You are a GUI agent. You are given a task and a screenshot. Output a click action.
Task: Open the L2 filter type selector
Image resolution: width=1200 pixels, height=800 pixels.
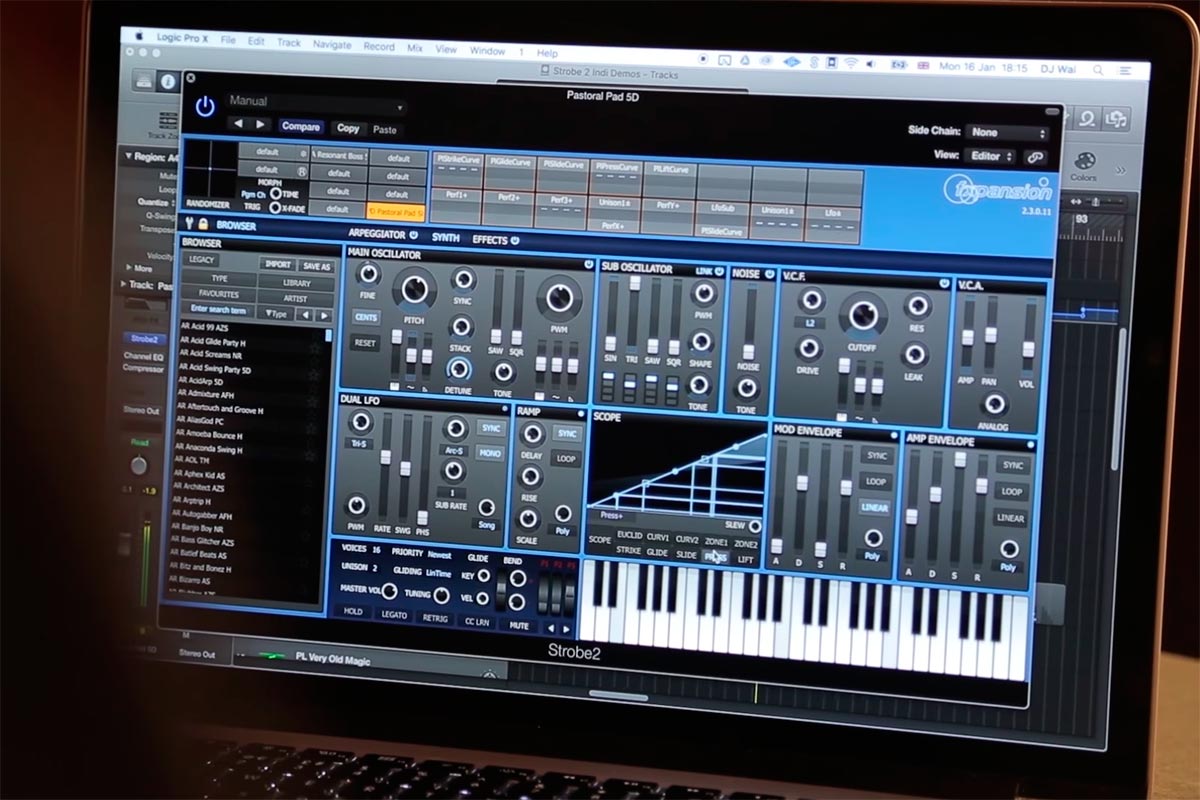pos(809,323)
